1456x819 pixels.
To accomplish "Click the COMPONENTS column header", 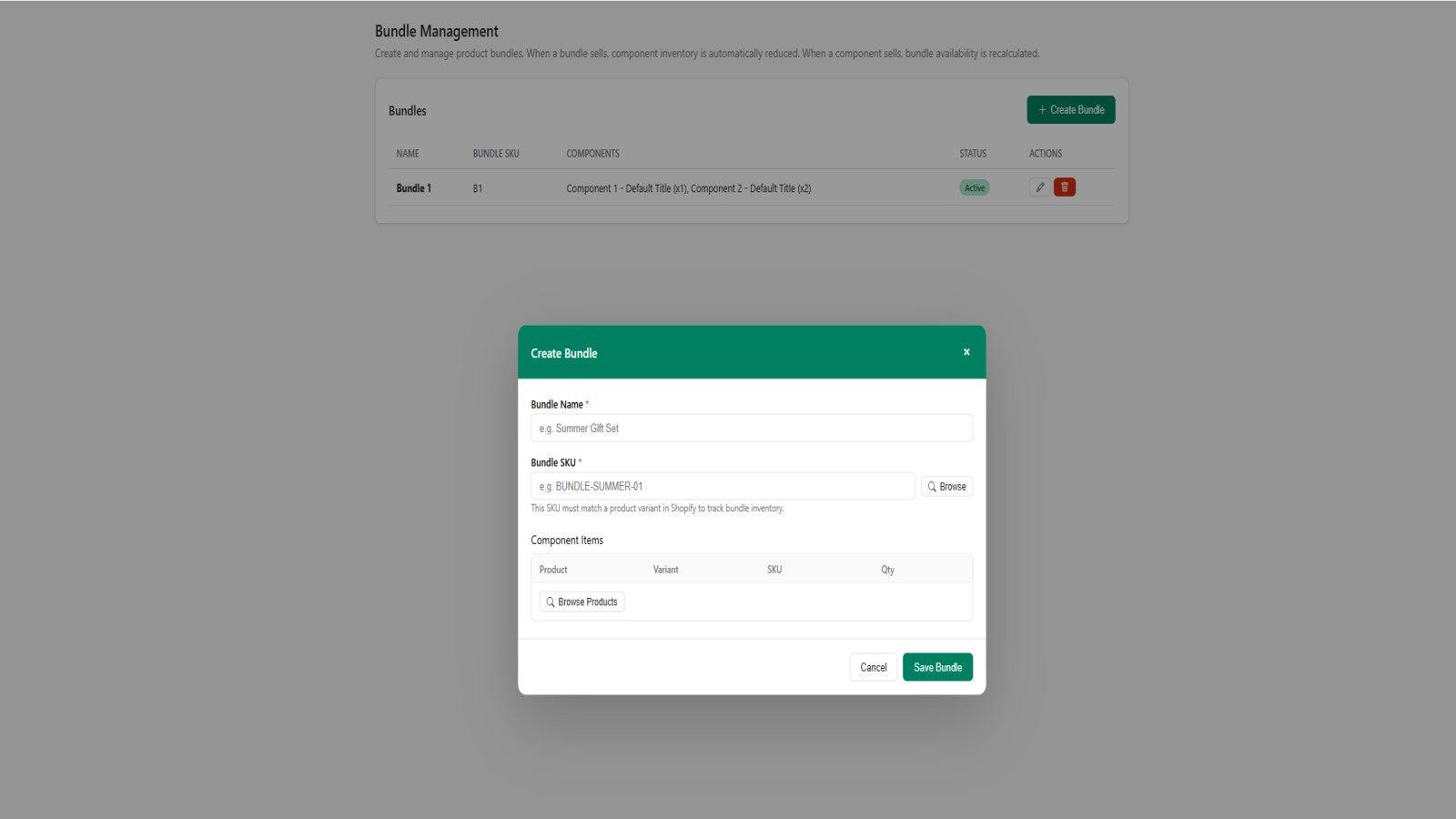I will pyautogui.click(x=592, y=153).
